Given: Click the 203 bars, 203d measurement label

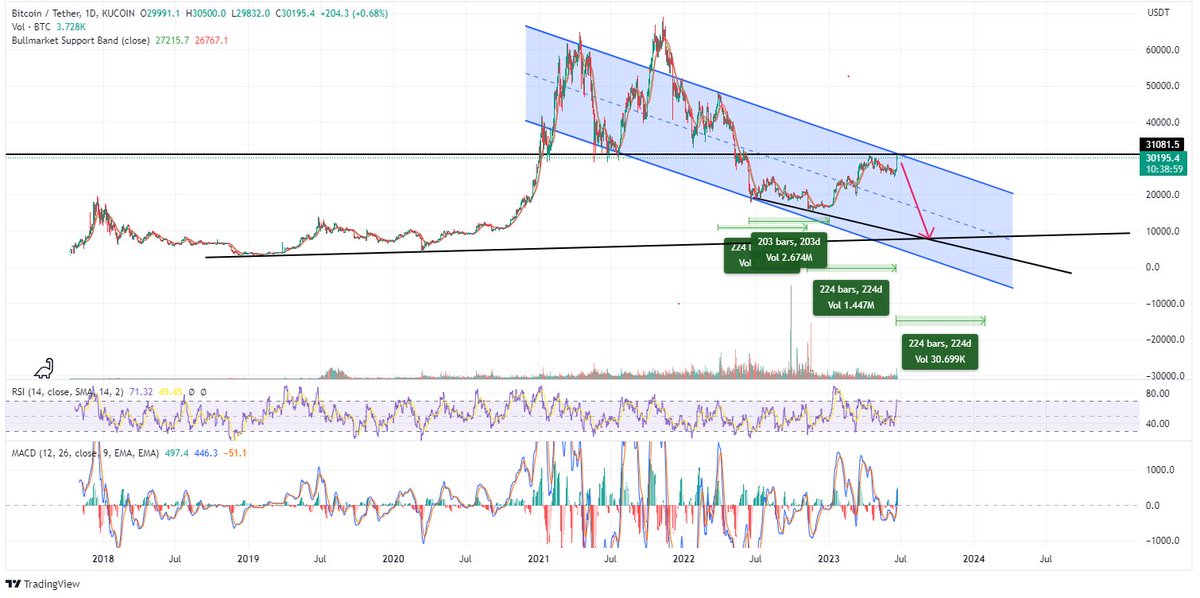Looking at the screenshot, I should pos(789,248).
